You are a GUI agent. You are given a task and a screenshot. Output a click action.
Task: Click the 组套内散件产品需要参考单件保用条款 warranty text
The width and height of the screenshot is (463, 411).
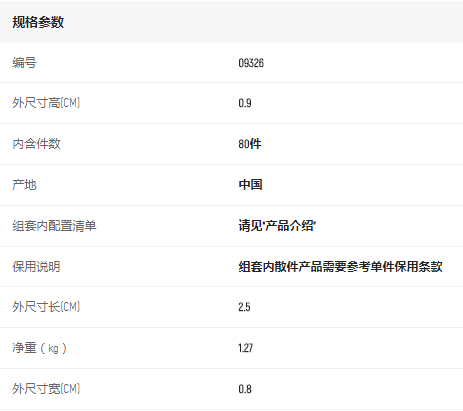click(340, 267)
